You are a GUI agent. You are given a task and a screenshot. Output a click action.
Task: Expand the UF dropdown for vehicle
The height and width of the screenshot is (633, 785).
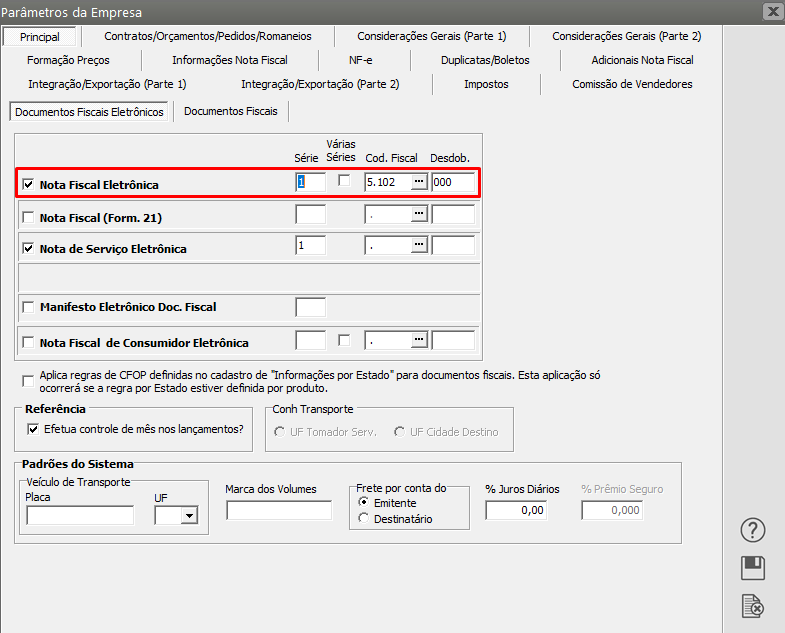pos(188,516)
